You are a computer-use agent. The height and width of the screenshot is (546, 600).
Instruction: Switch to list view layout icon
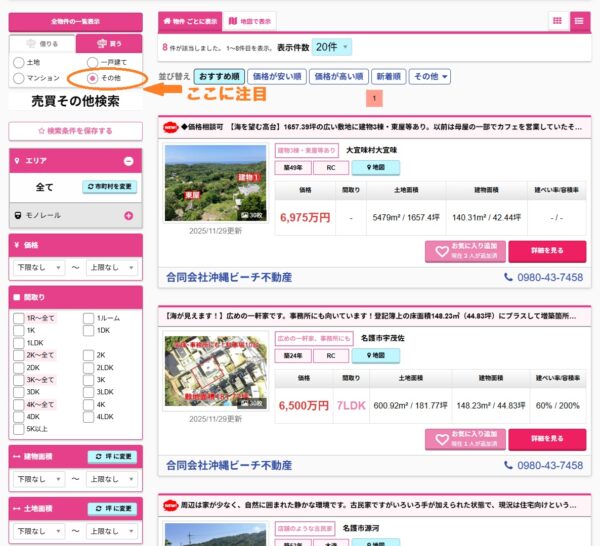(579, 21)
